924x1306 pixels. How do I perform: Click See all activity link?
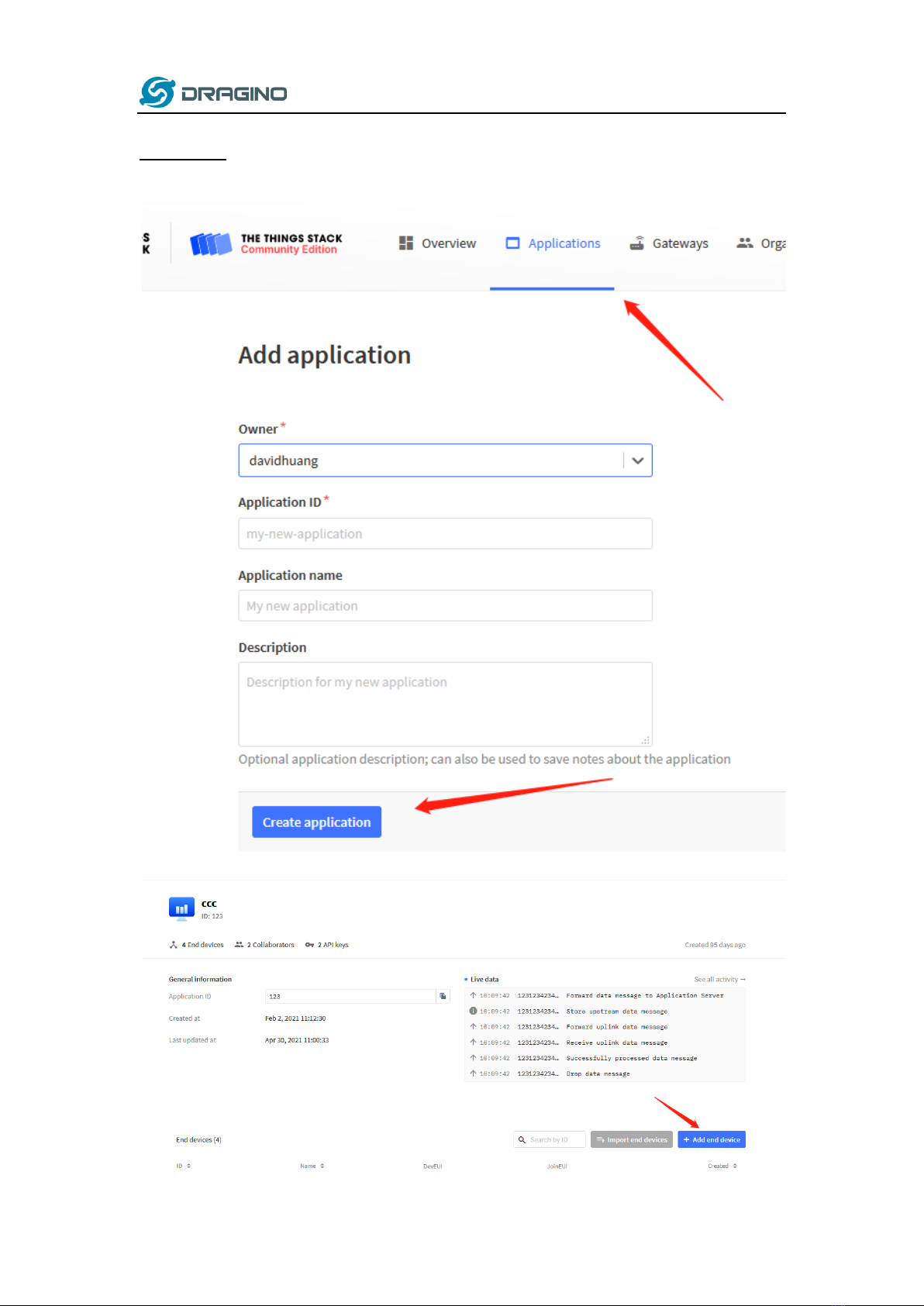719,979
